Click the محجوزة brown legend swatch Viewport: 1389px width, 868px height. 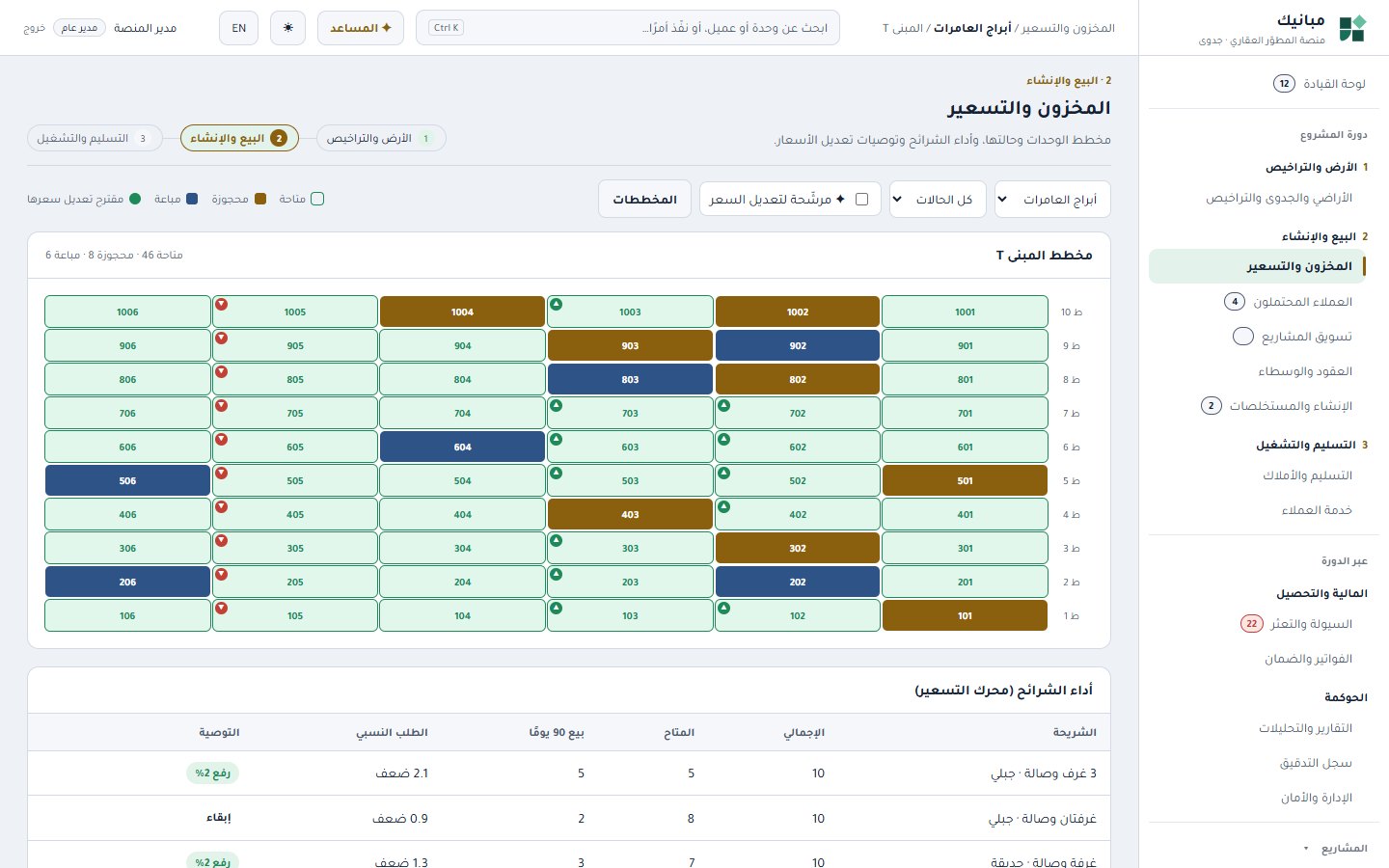[x=260, y=199]
